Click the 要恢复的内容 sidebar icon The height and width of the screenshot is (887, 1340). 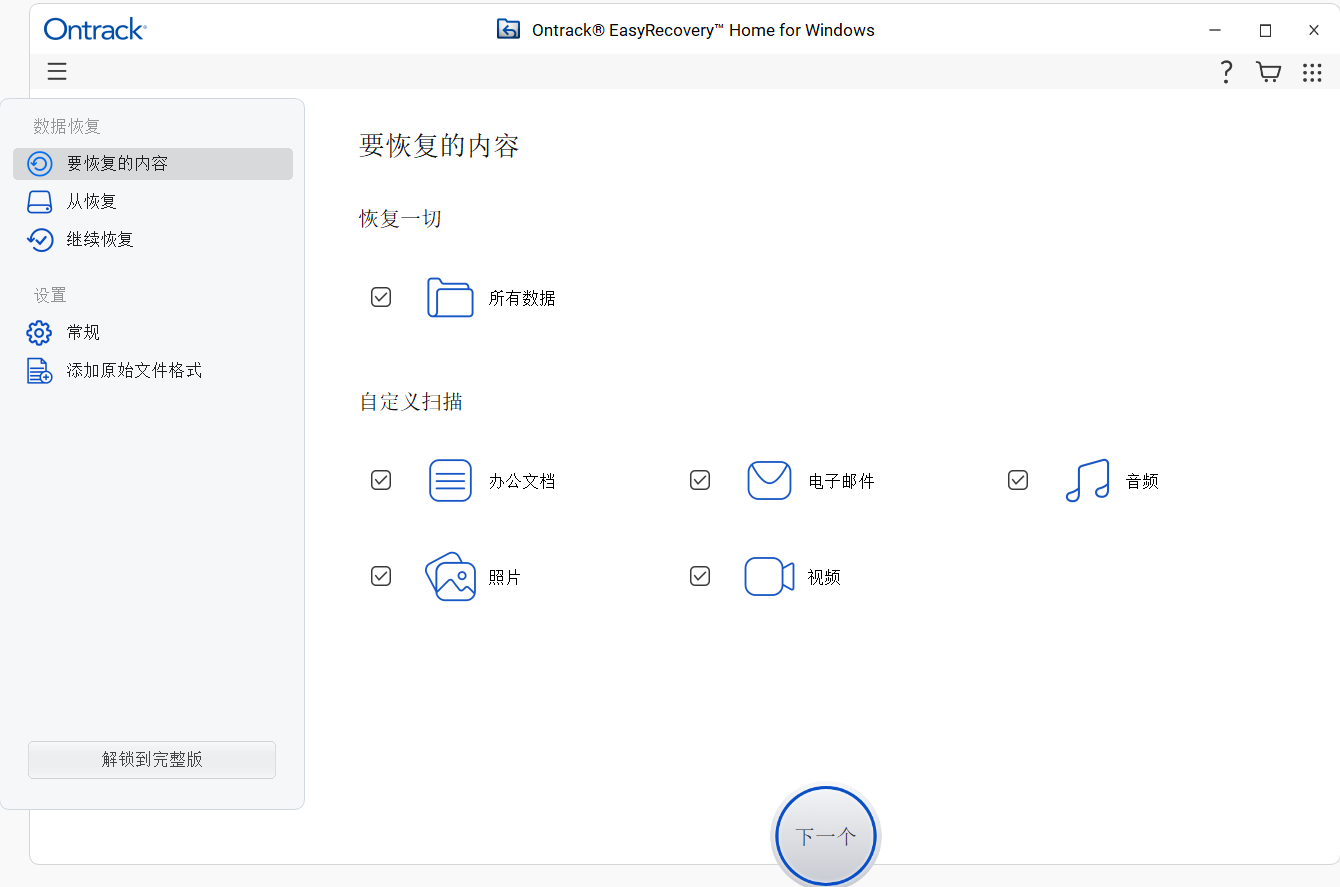coord(40,164)
